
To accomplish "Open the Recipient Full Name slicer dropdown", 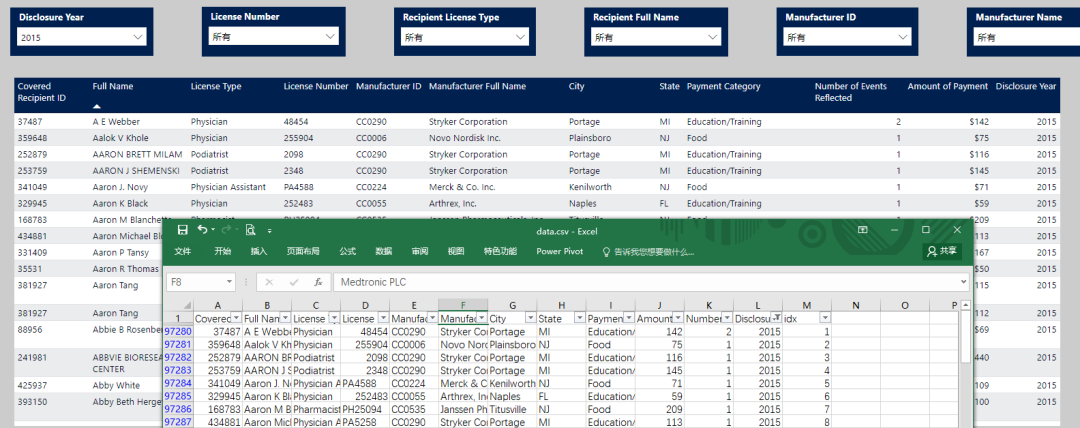I will (656, 37).
